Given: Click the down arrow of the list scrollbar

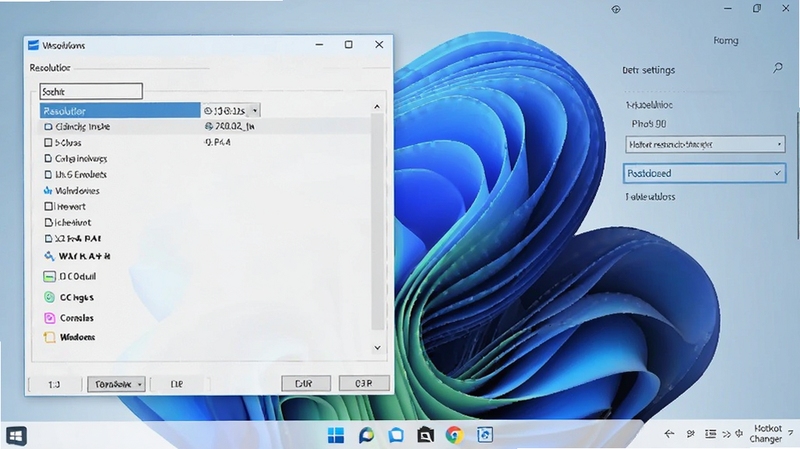Looking at the screenshot, I should (x=378, y=347).
